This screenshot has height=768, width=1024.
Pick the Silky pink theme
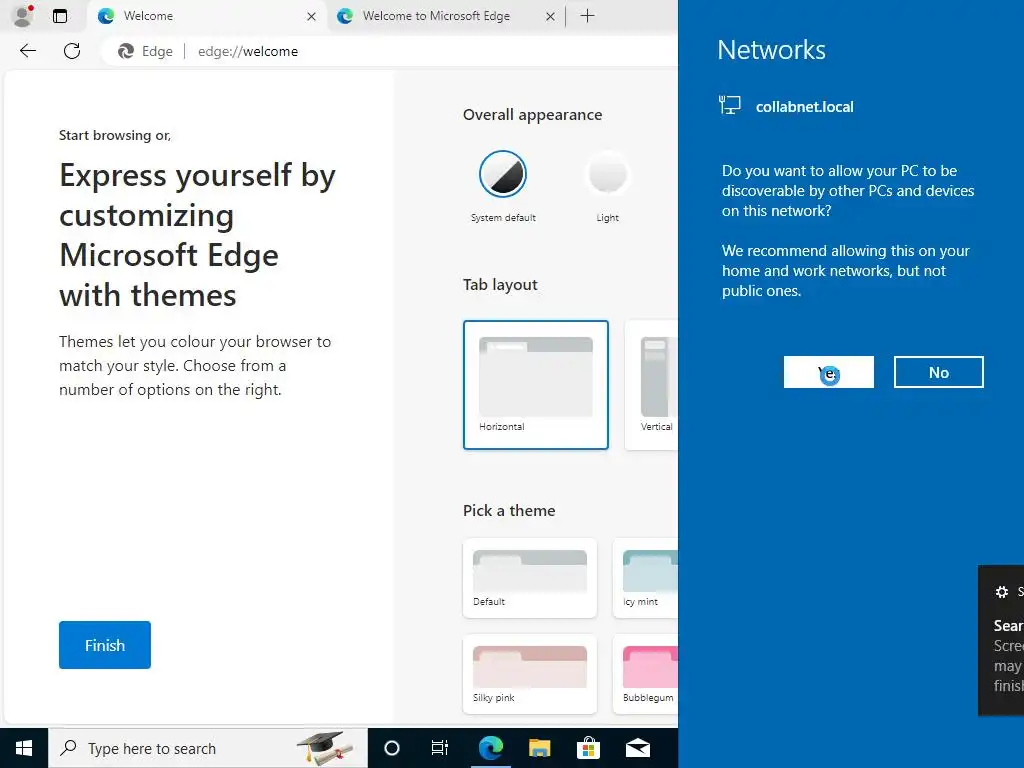pos(530,674)
